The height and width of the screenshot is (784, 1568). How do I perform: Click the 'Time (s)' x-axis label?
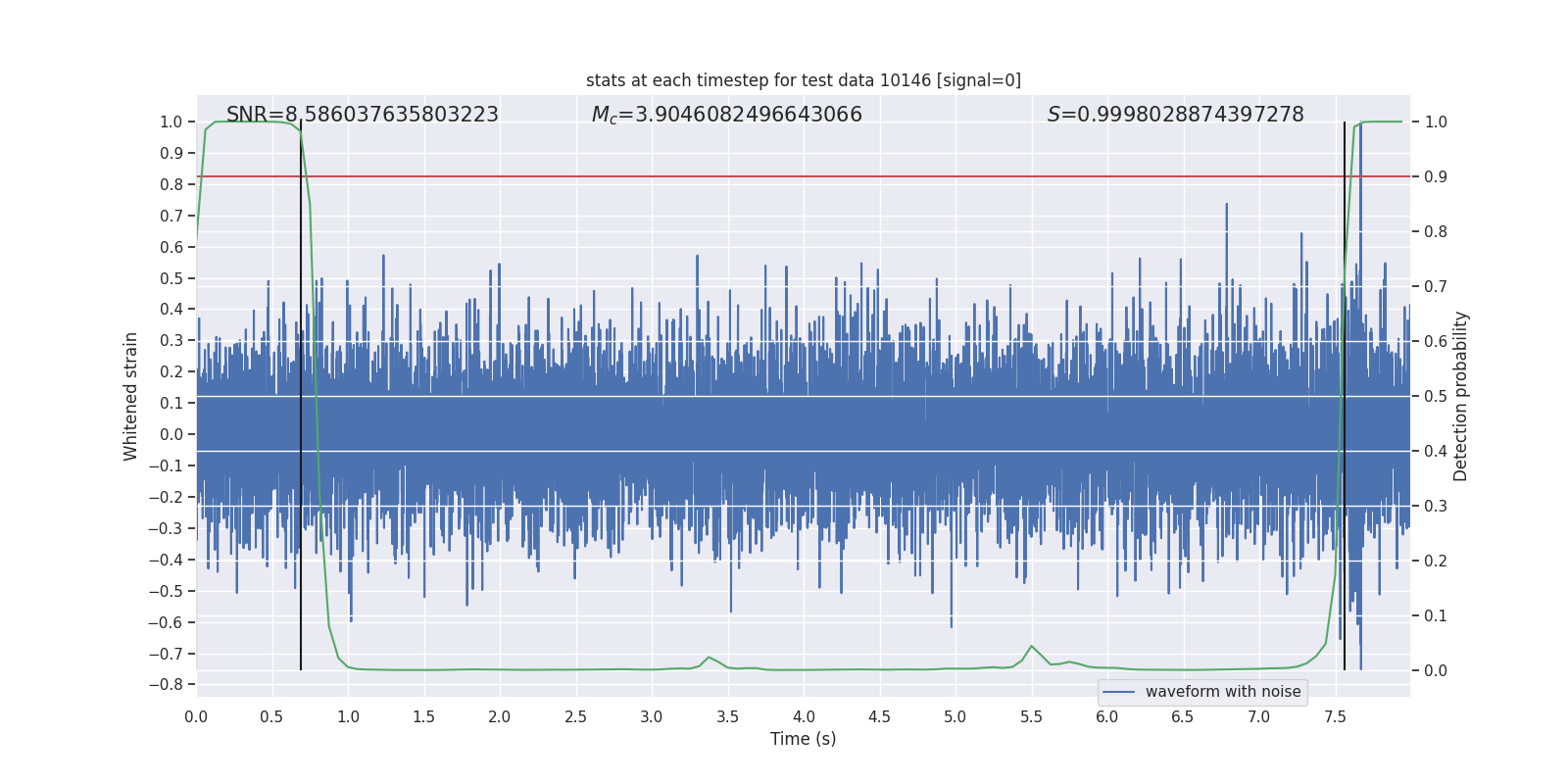803,739
